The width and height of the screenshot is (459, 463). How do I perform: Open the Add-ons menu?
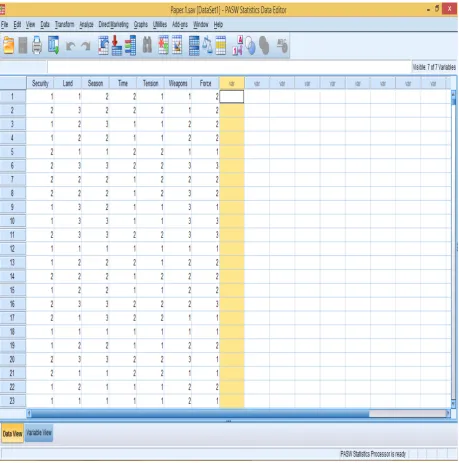coord(180,24)
